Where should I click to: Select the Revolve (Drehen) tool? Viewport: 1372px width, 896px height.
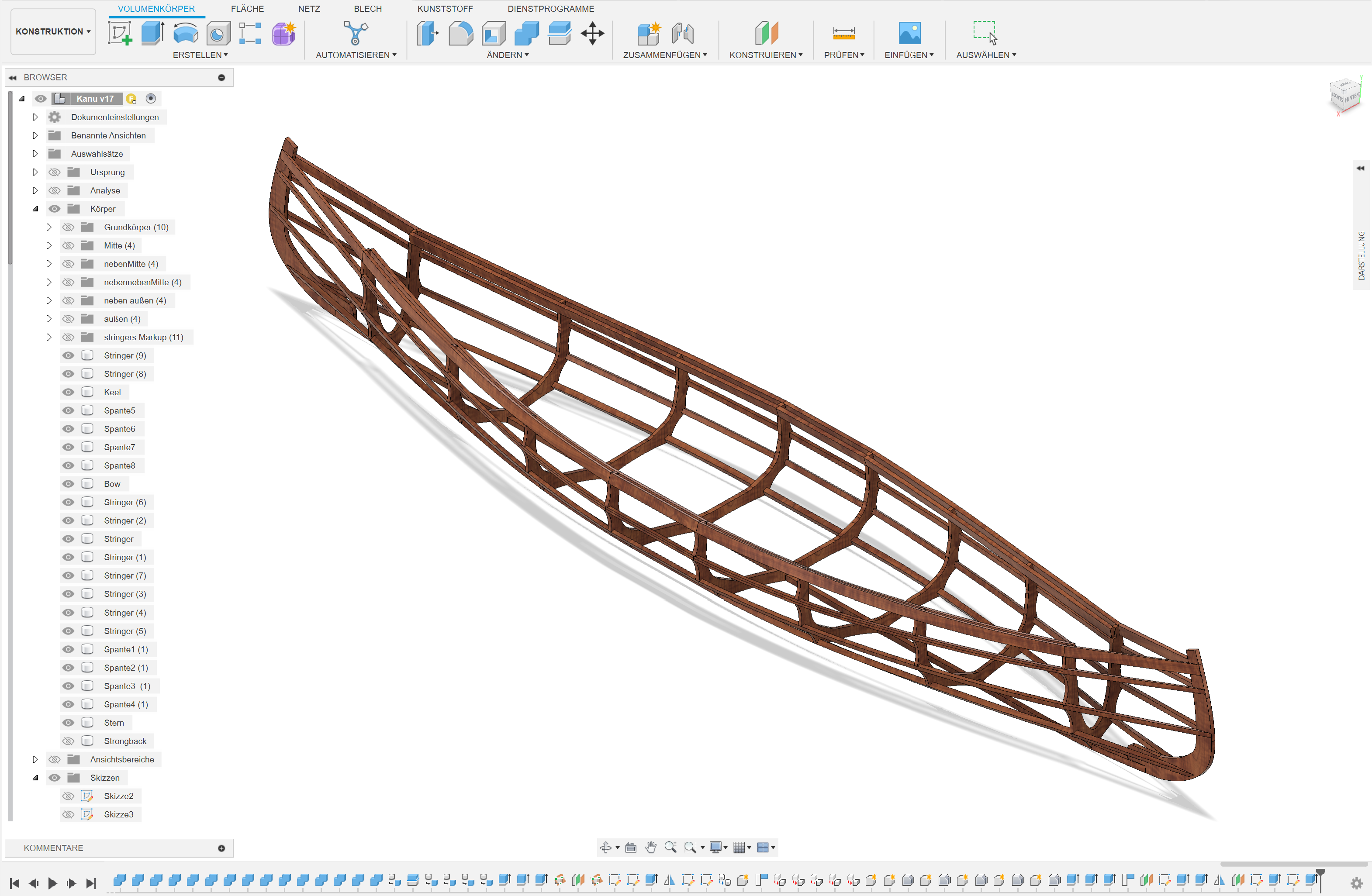pyautogui.click(x=186, y=34)
